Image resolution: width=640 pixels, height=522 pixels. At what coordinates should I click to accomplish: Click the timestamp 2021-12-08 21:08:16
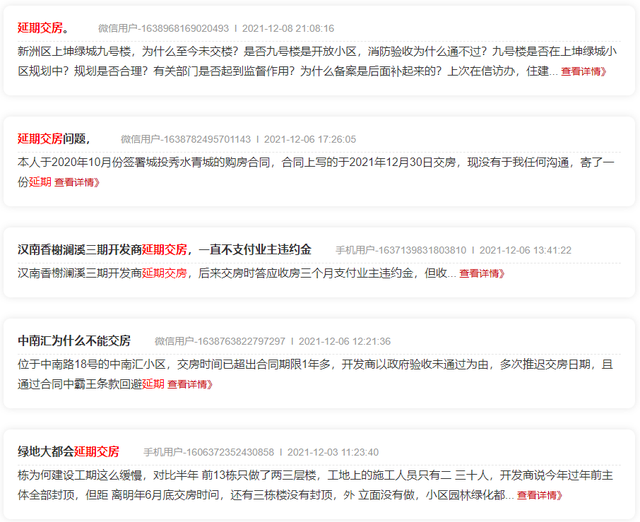(x=288, y=29)
